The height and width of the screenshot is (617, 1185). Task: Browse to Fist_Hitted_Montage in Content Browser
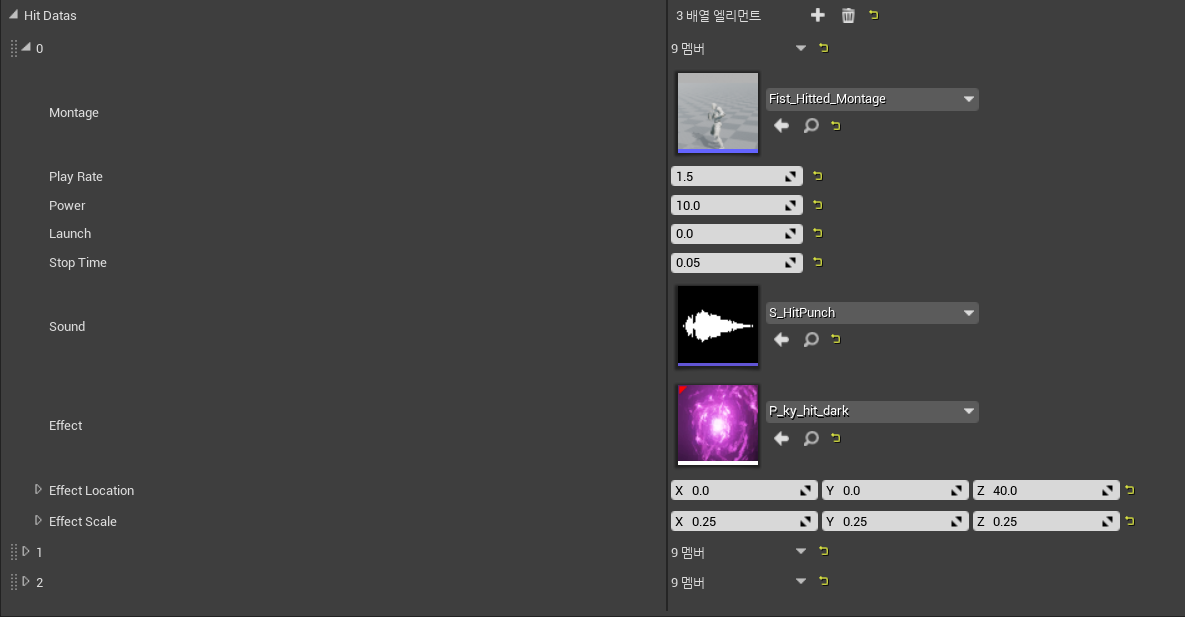[811, 126]
